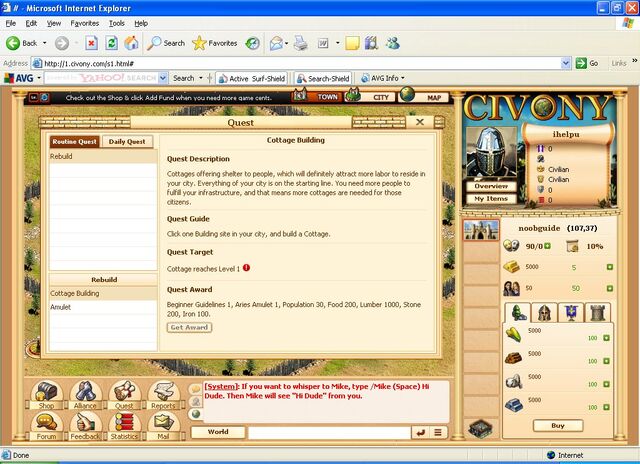
Task: Click the theater masks loyalty icon
Action: [511, 245]
